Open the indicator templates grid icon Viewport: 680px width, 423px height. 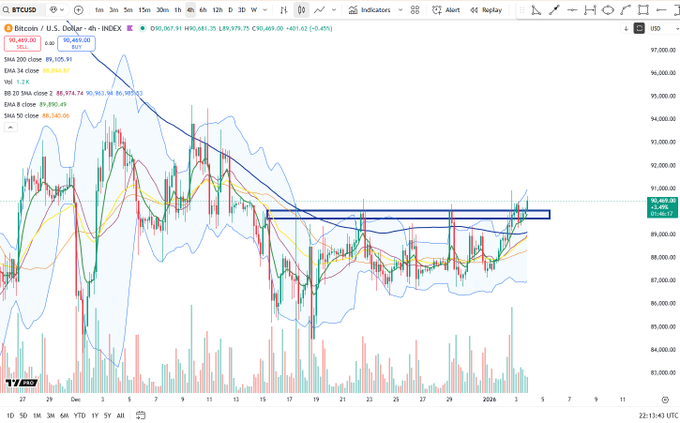pos(415,10)
